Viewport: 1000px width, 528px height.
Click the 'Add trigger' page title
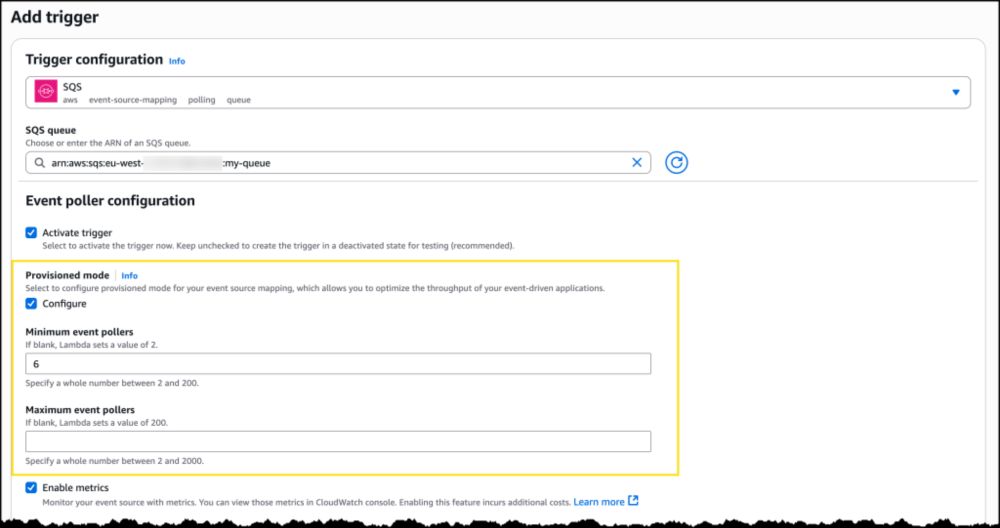(x=55, y=17)
